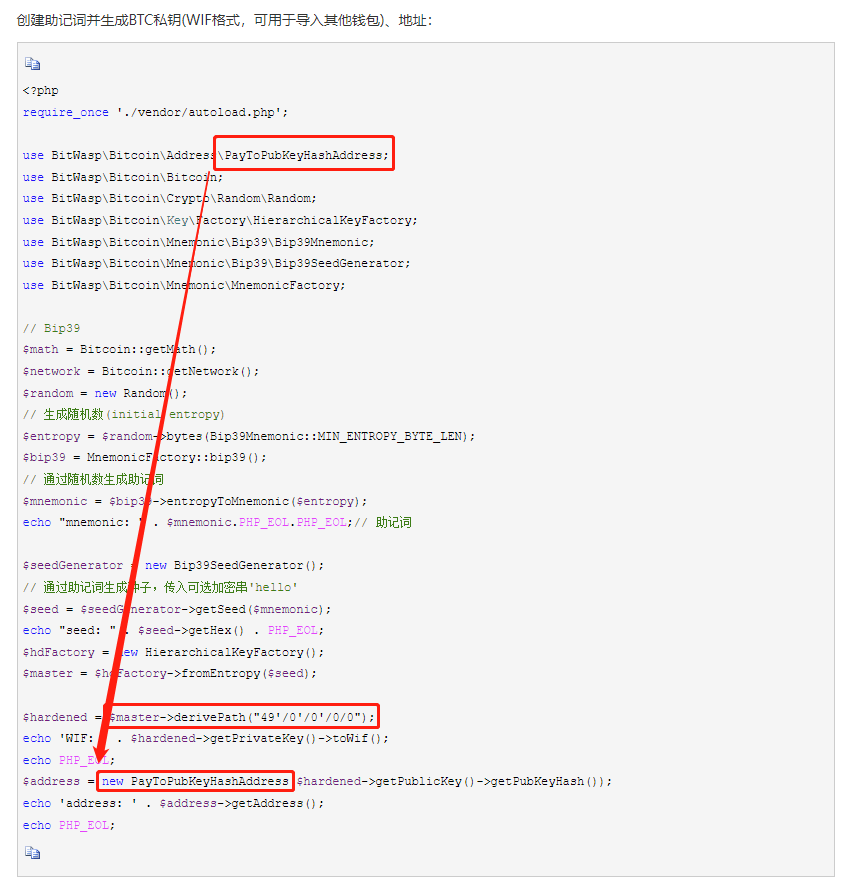The width and height of the screenshot is (850, 890).
Task: Click the require_once autoload.php line
Action: click(x=155, y=112)
